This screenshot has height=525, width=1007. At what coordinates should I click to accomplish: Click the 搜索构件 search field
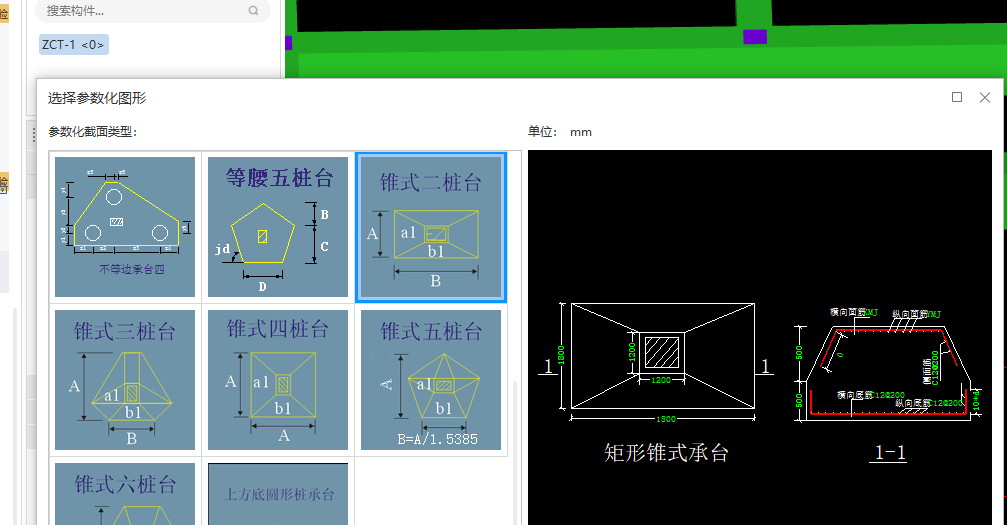[x=153, y=11]
